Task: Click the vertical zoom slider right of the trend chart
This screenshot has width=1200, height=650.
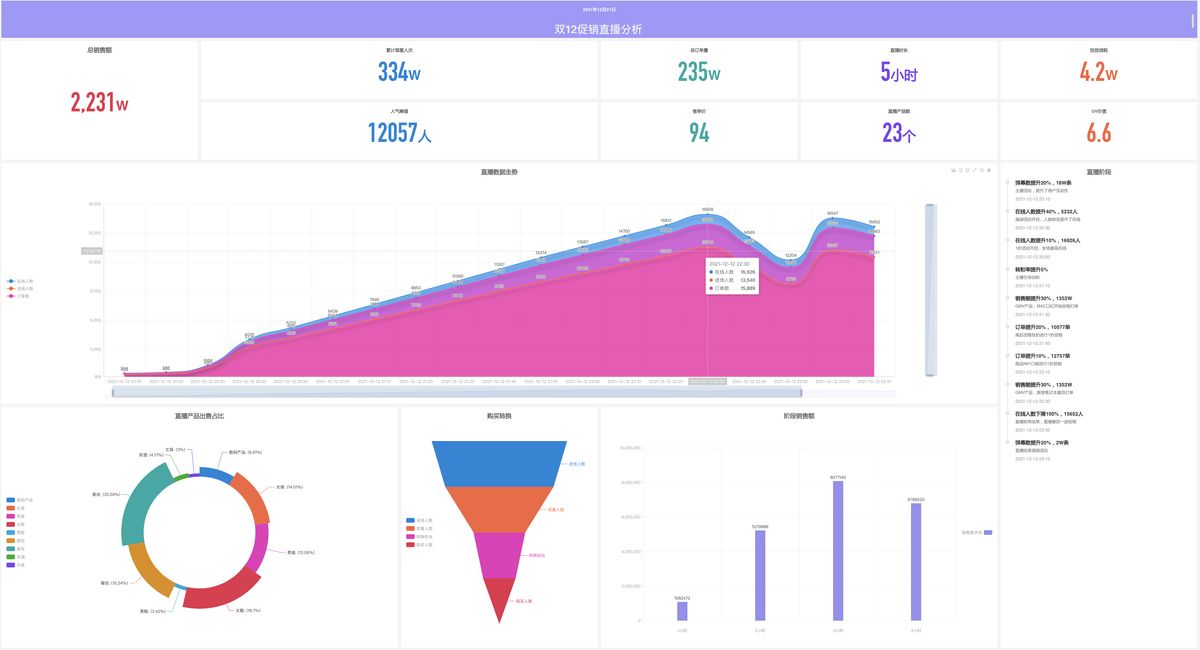Action: (929, 290)
